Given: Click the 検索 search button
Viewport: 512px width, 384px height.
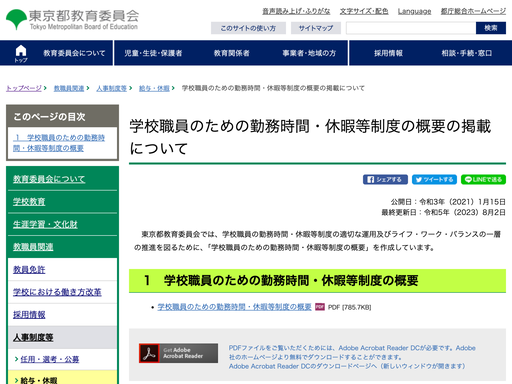Looking at the screenshot, I should 491,28.
